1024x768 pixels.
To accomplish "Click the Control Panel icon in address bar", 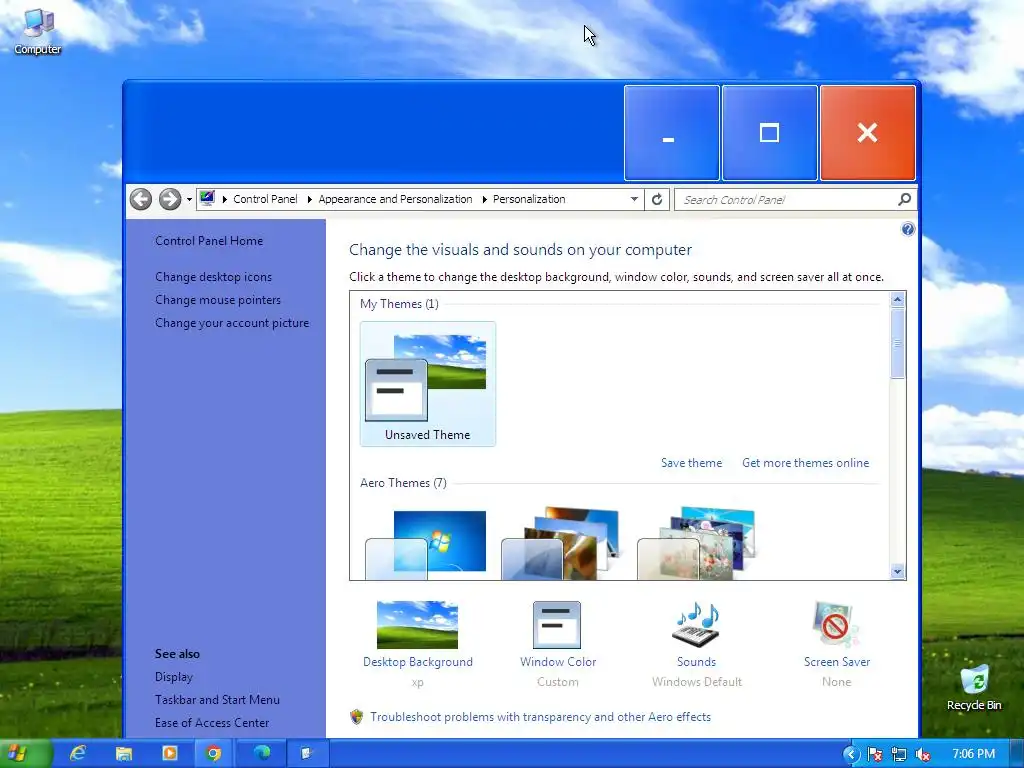I will [x=207, y=199].
